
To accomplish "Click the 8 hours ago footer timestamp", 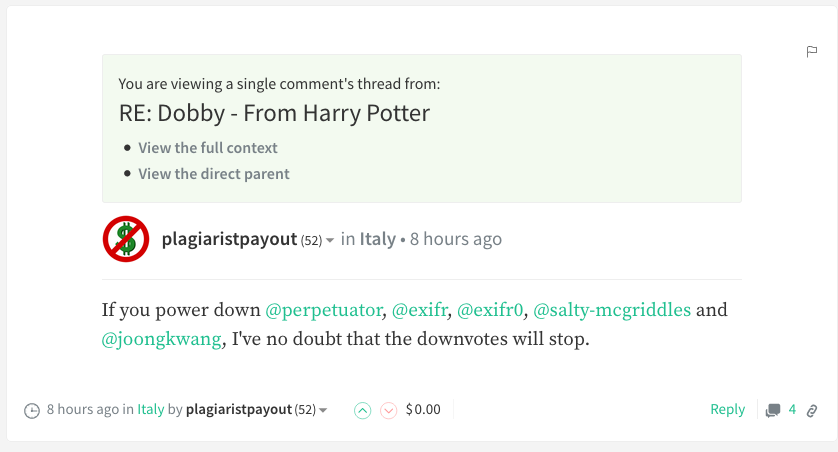I will pyautogui.click(x=82, y=410).
